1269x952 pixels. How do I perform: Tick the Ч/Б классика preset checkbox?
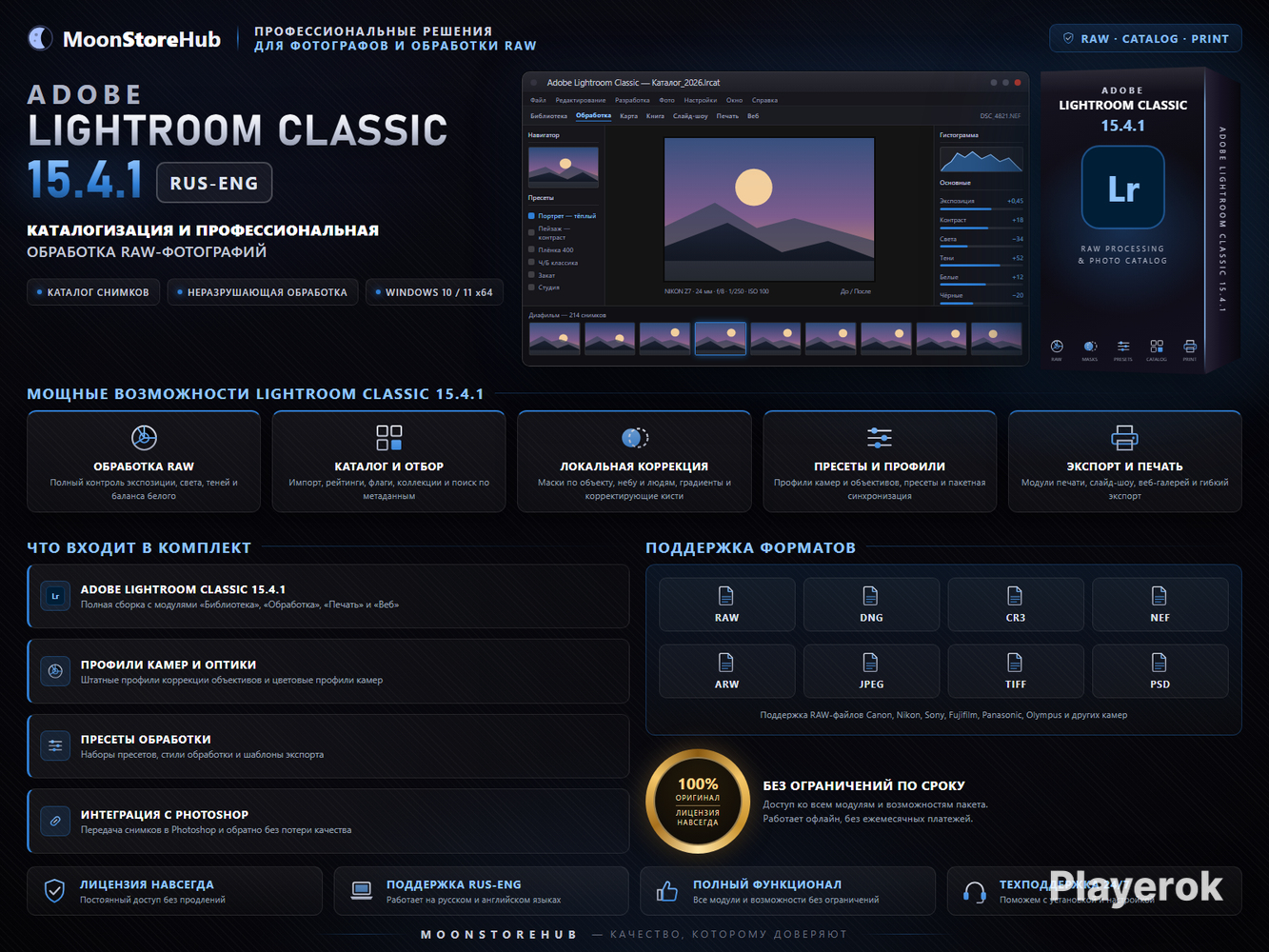(531, 262)
